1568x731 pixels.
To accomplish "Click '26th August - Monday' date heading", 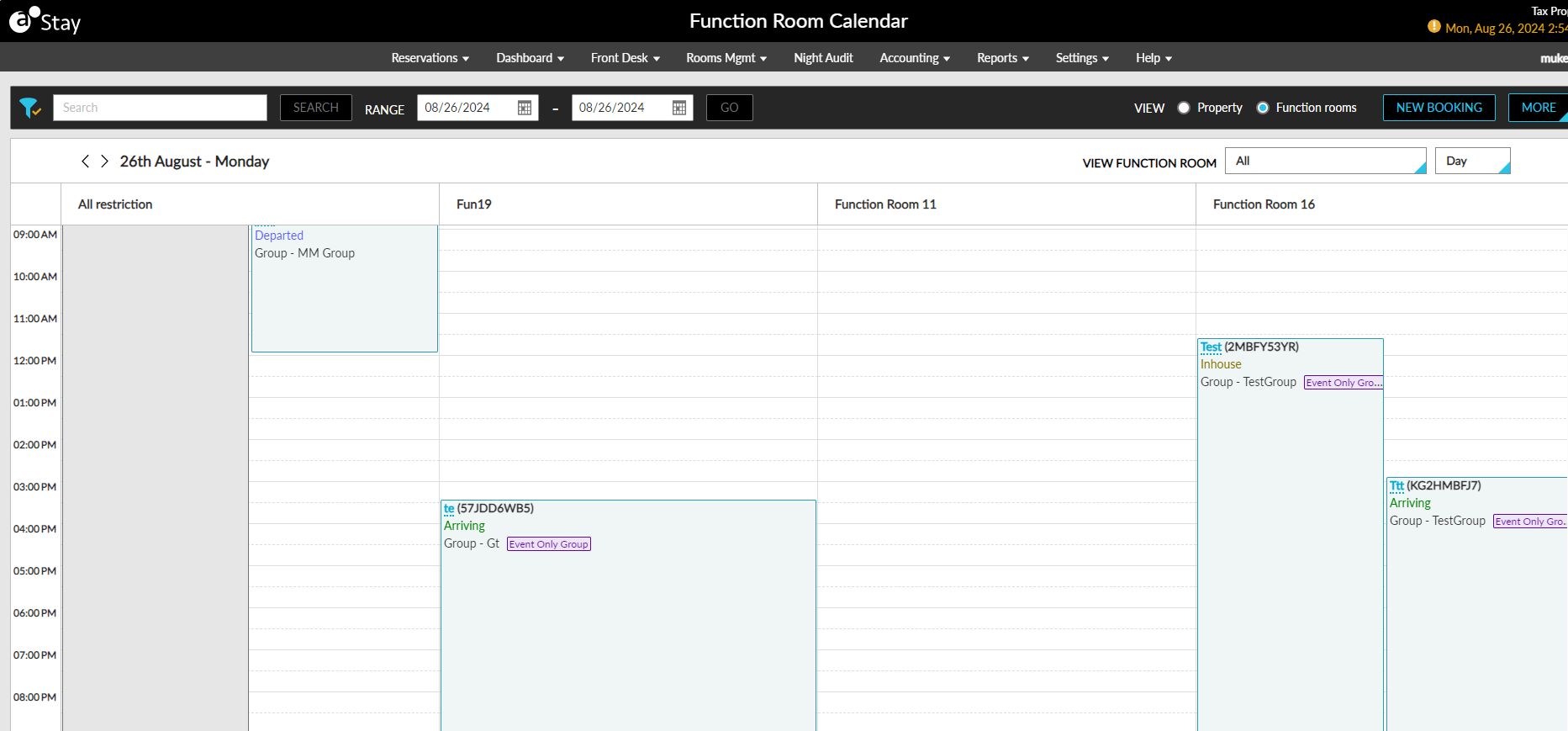I will pos(194,162).
